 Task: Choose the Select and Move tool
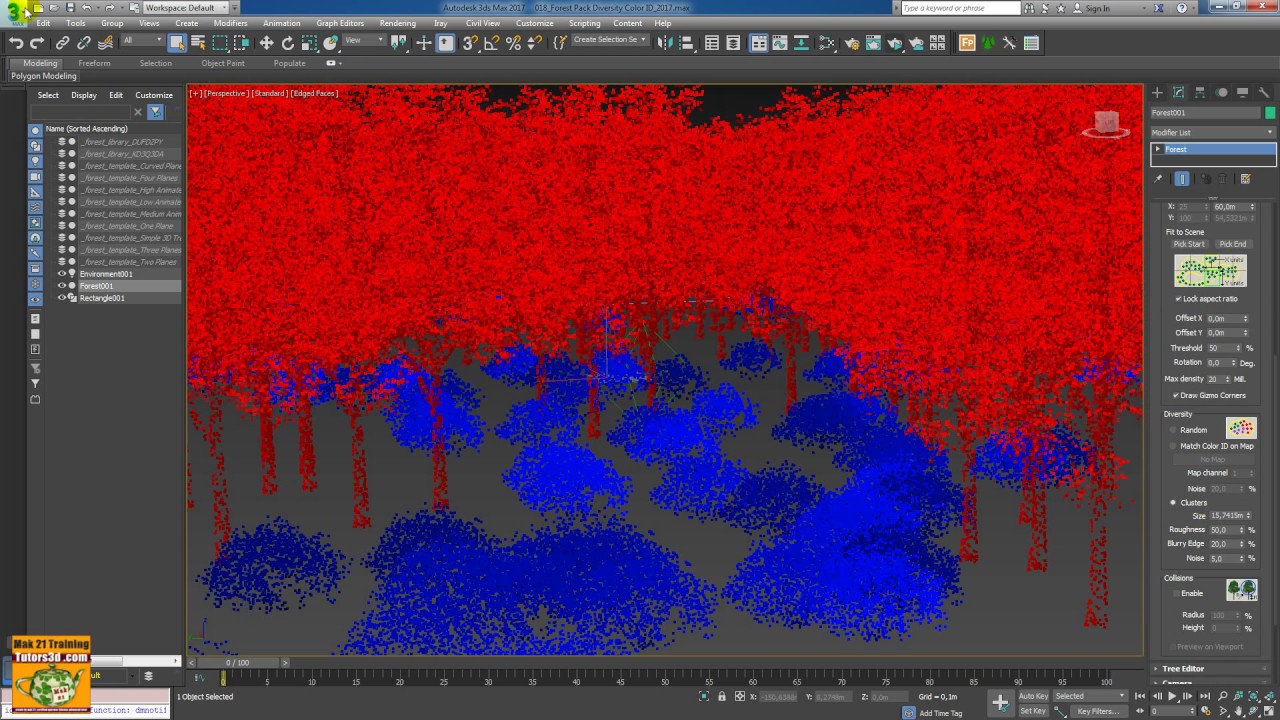tap(266, 43)
